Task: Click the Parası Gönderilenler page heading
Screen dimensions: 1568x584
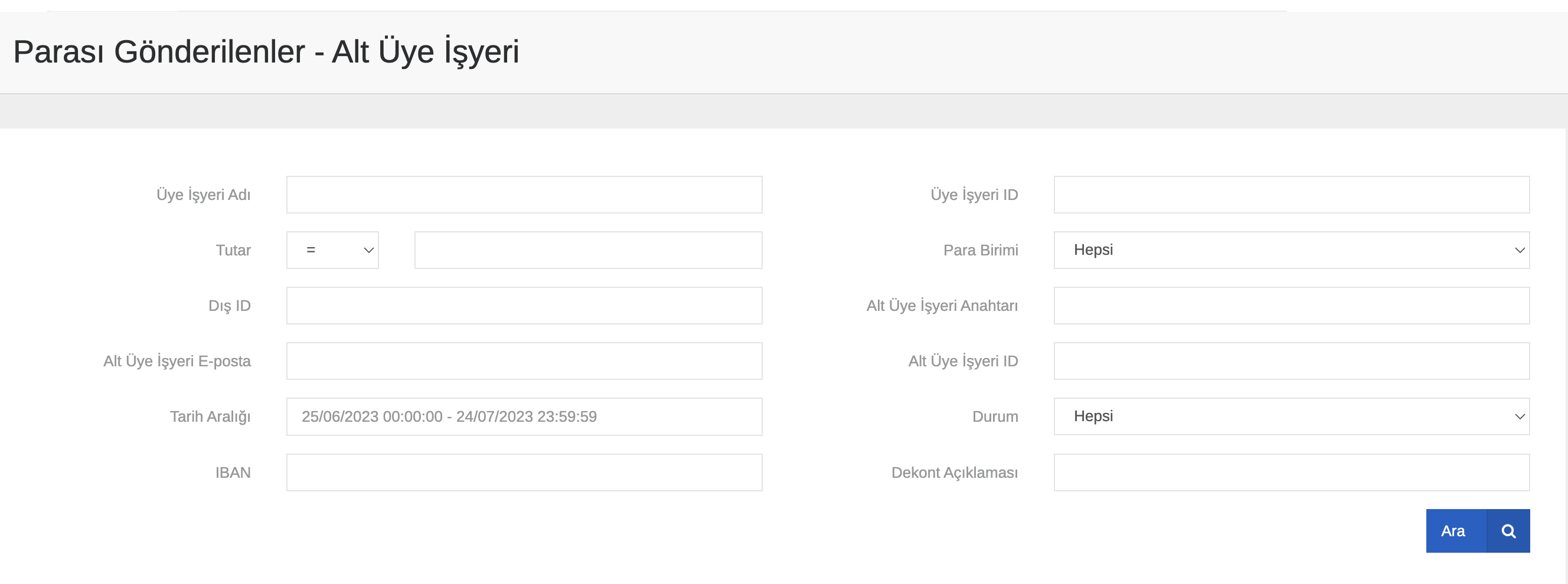Action: coord(266,52)
